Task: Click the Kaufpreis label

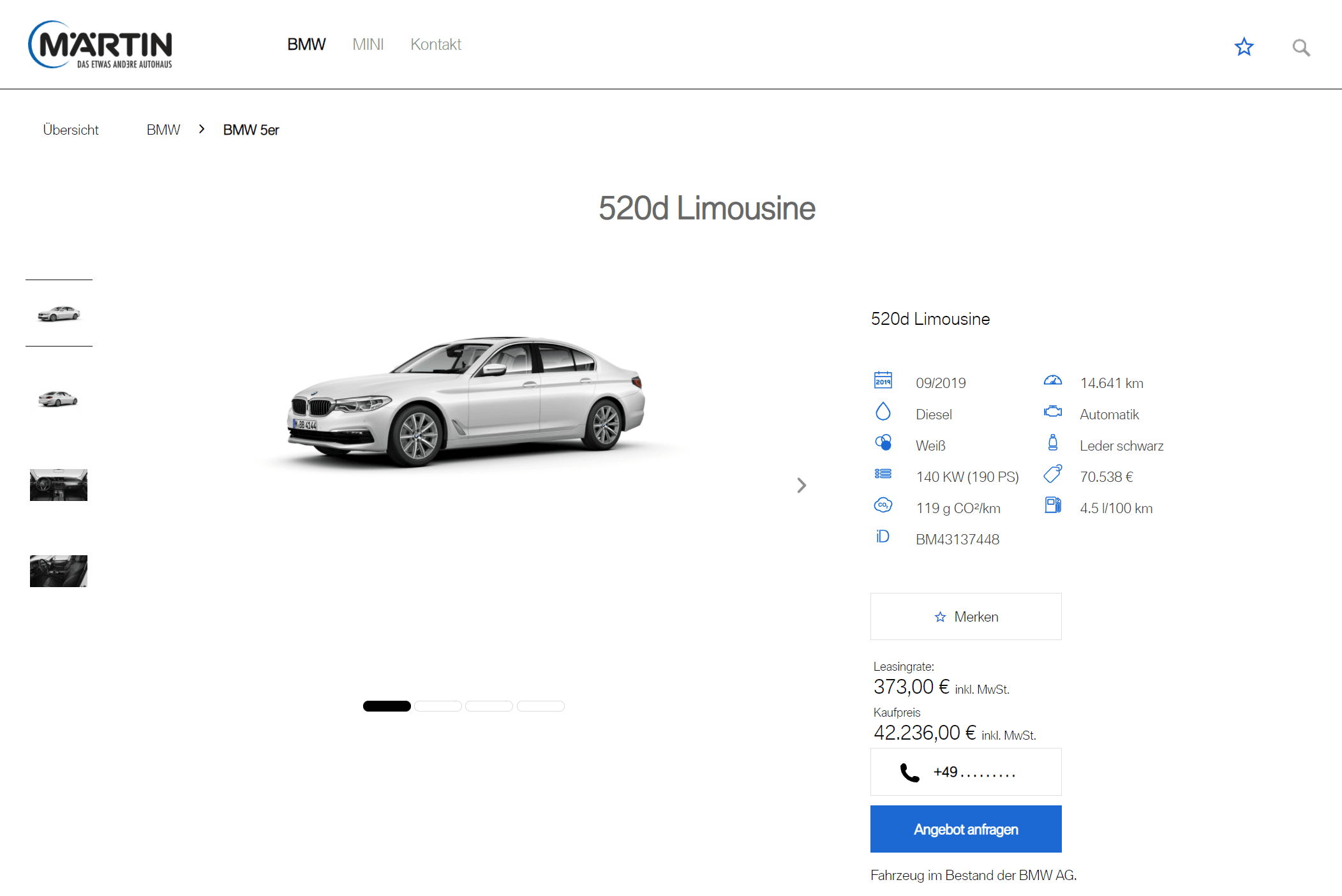Action: coord(897,712)
